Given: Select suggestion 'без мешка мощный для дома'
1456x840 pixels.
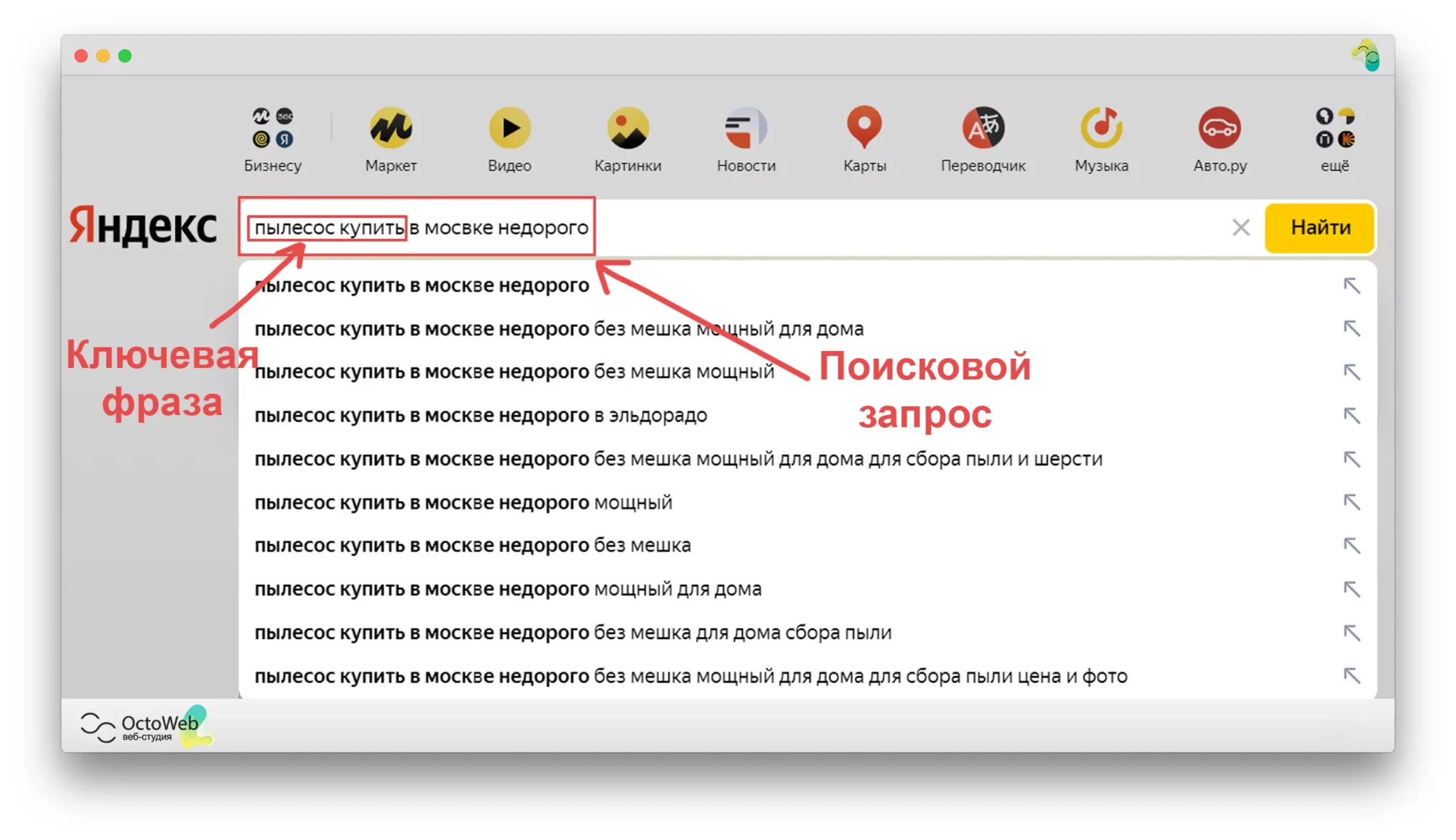Looking at the screenshot, I should pyautogui.click(x=808, y=329).
